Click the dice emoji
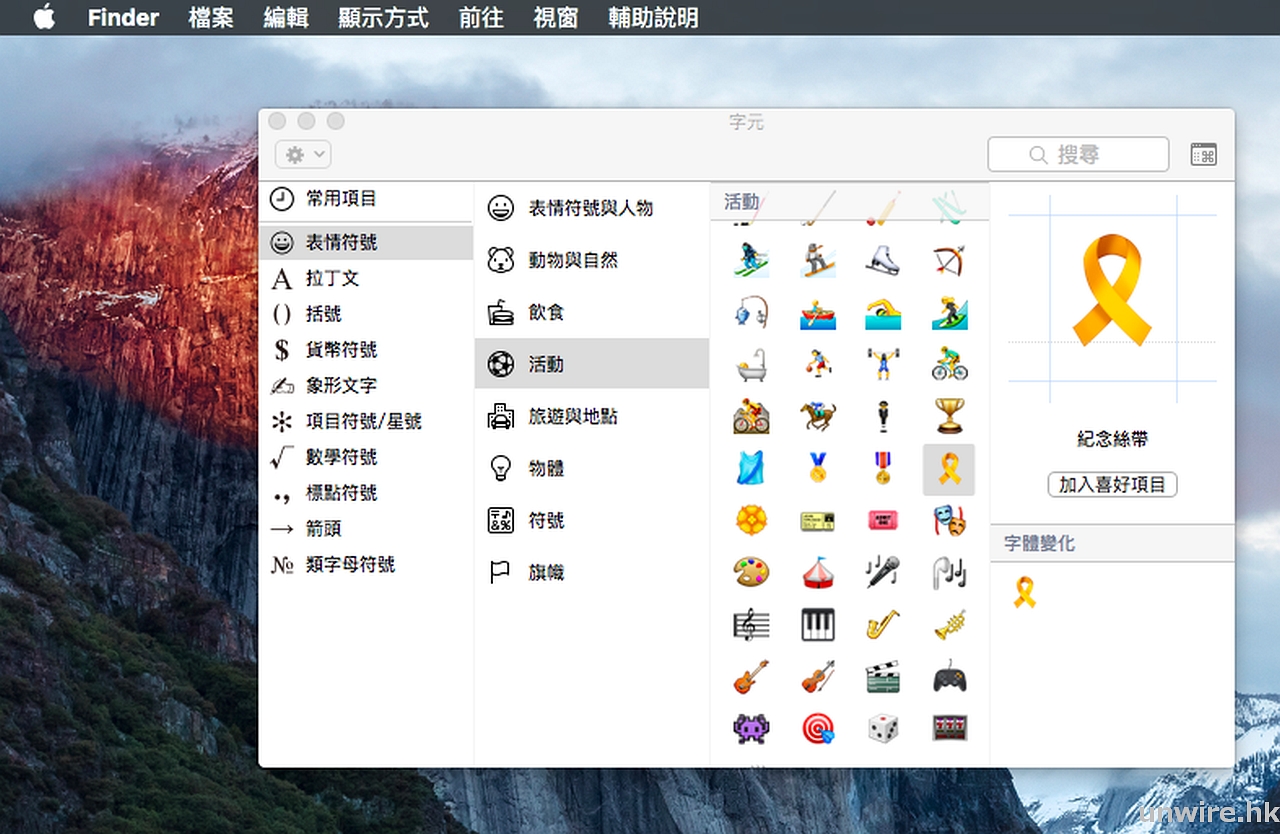Image resolution: width=1280 pixels, height=834 pixels. click(882, 728)
